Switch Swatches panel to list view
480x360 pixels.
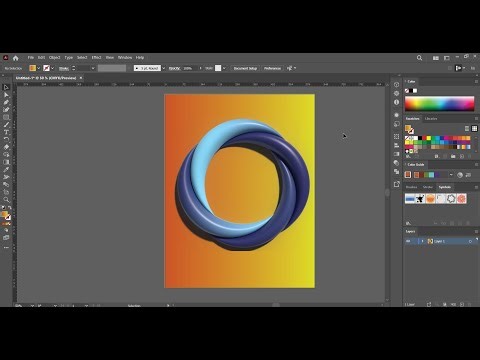(467, 128)
